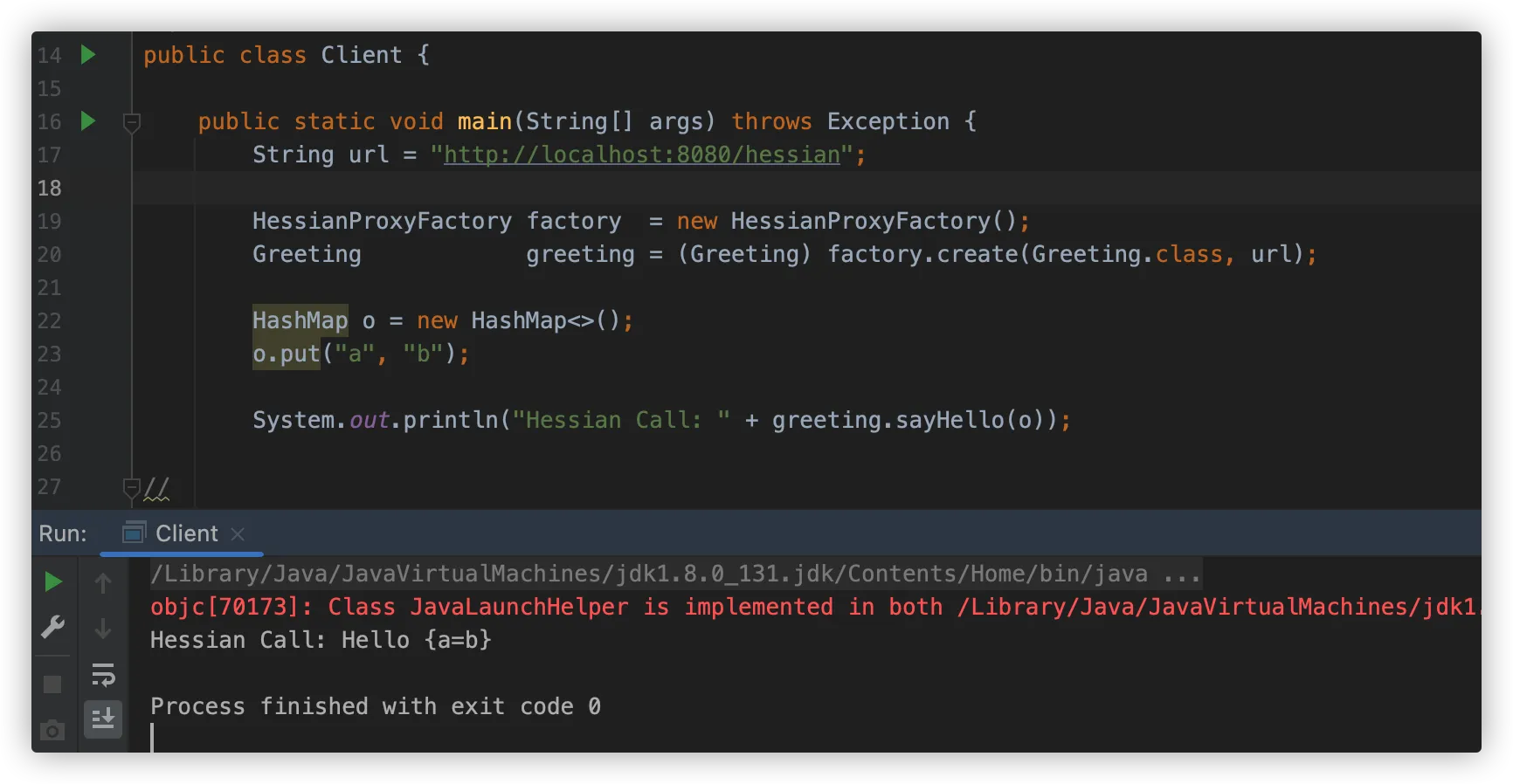The image size is (1513, 784).
Task: Click the Client class name on line 14
Action: click(x=362, y=55)
